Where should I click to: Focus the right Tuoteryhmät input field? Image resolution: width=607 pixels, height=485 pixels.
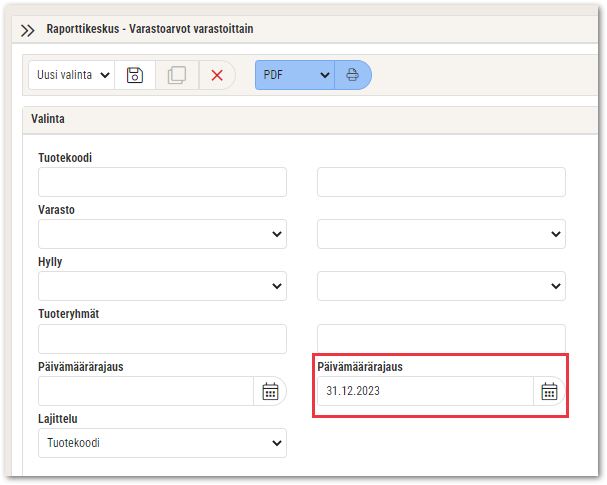[x=441, y=339]
